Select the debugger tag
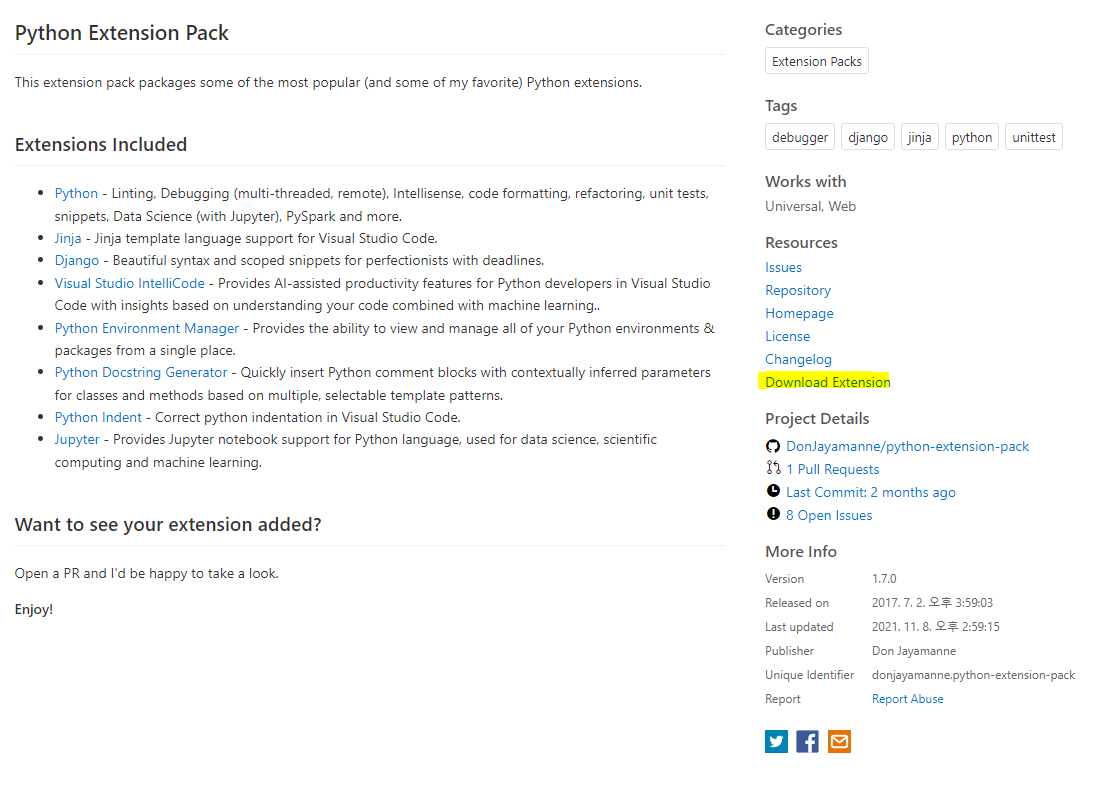Screen dimensions: 1116x788 [x=800, y=137]
